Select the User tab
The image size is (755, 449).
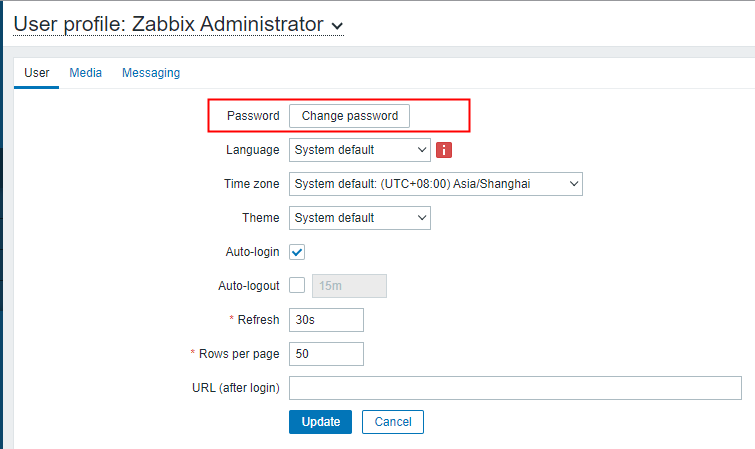click(x=37, y=73)
